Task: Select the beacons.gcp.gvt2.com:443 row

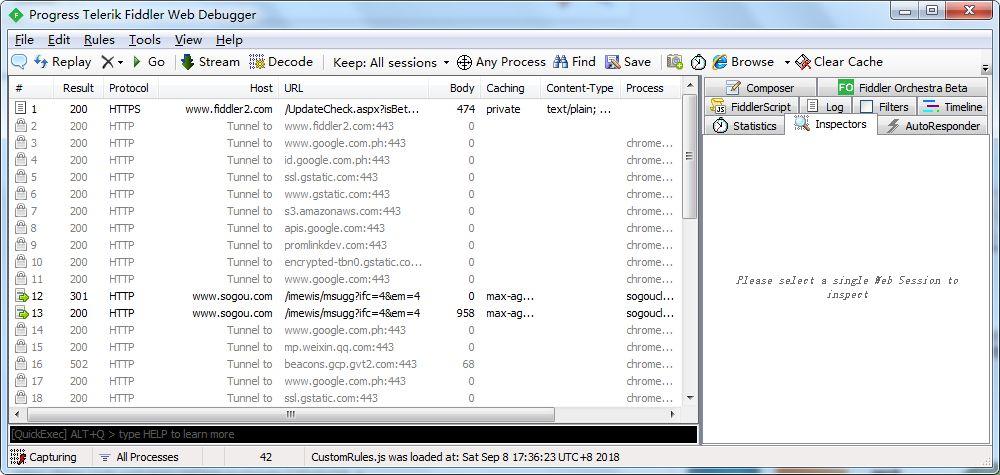Action: pos(345,364)
